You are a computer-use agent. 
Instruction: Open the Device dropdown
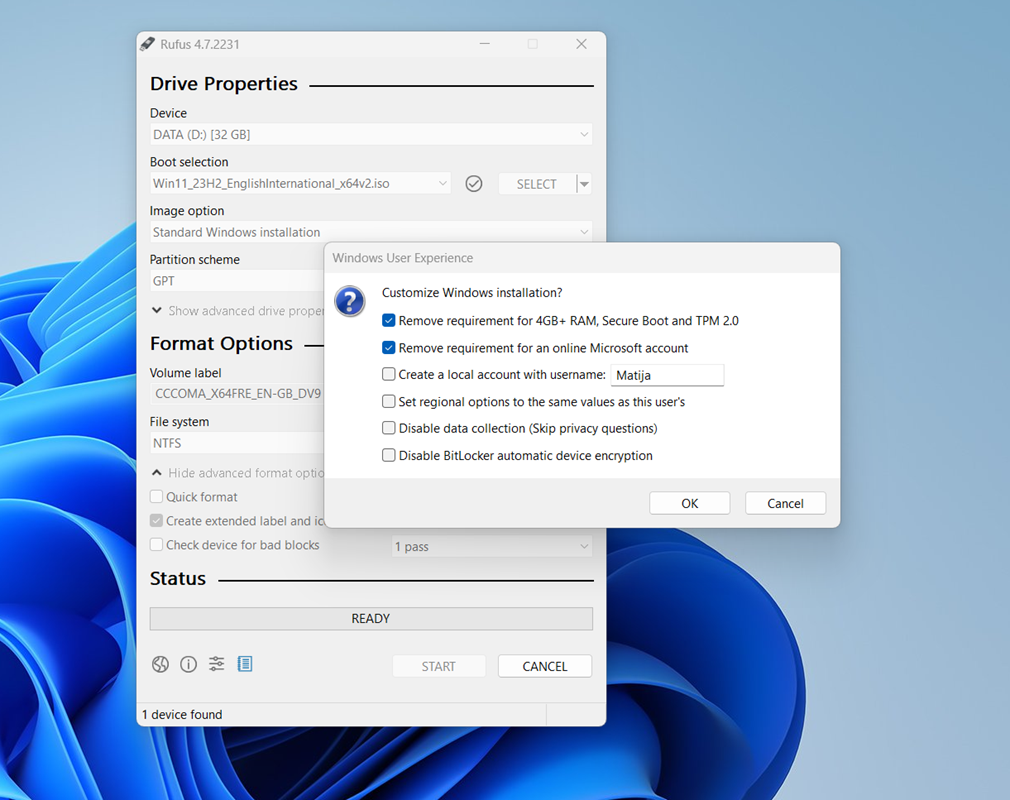point(371,135)
